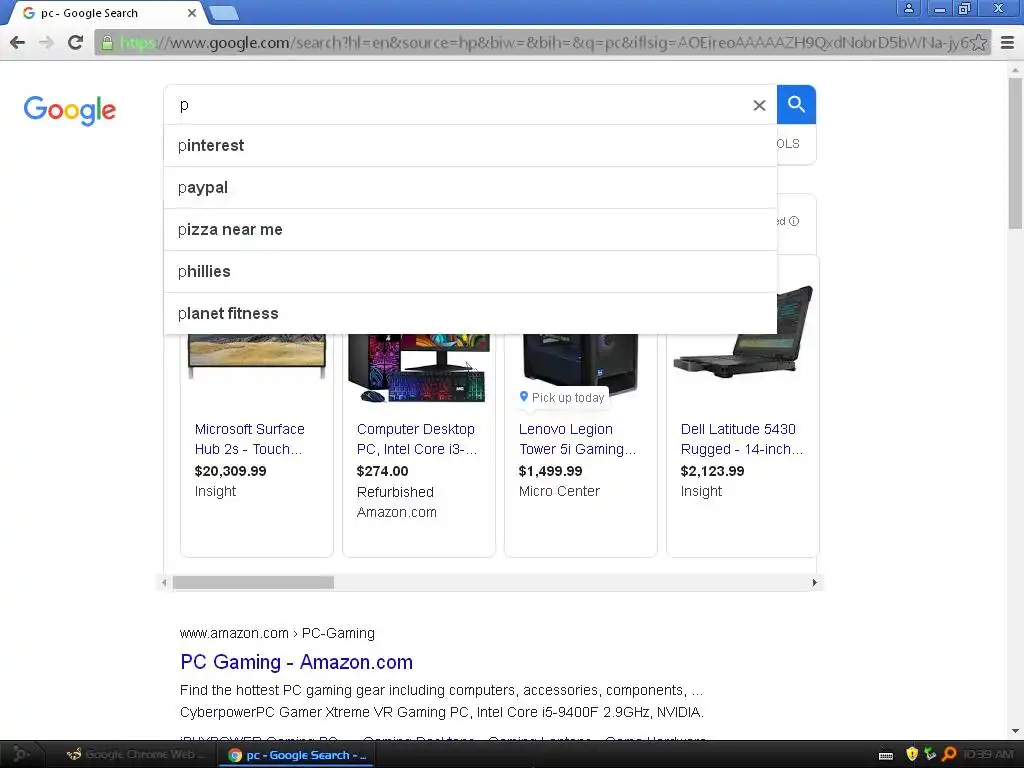
Task: Click the RGB desktop PC product image
Action: pos(419,368)
